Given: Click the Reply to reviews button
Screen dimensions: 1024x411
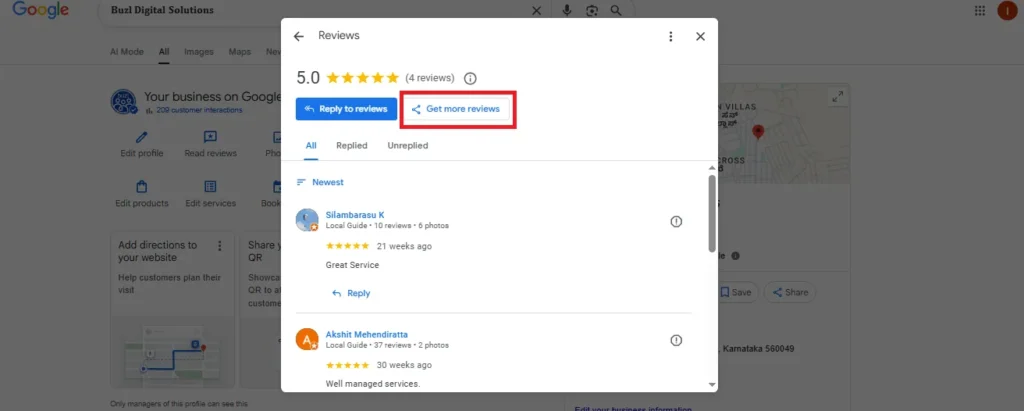Looking at the screenshot, I should click(346, 109).
